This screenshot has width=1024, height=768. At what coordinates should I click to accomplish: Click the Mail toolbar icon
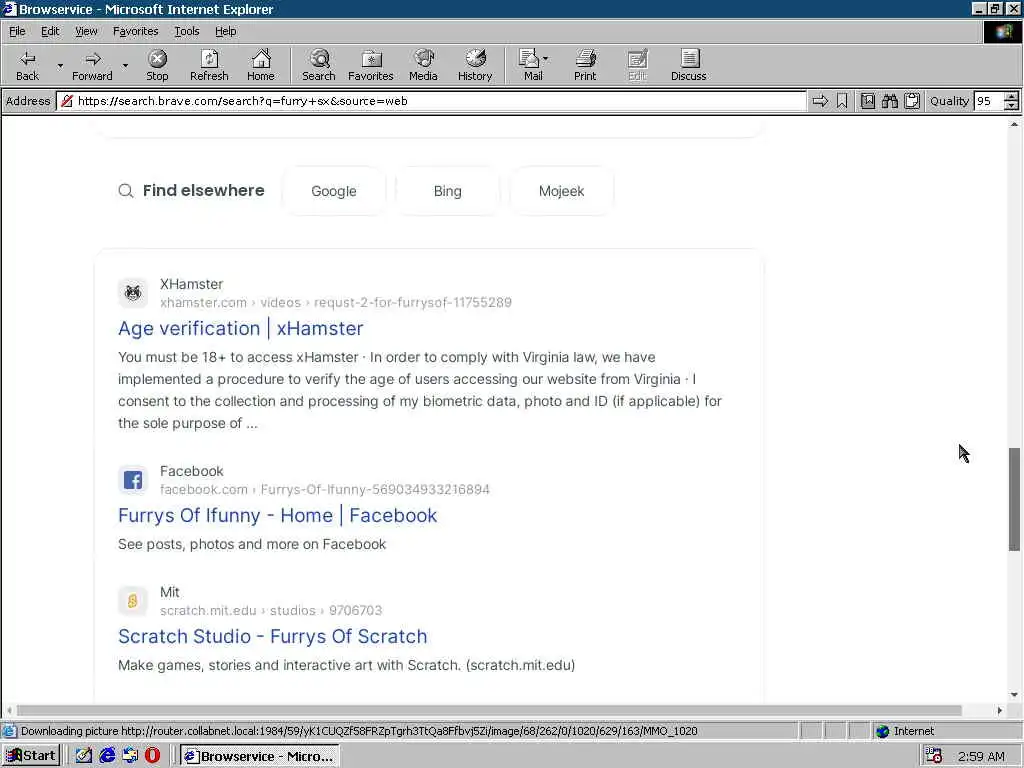(530, 65)
